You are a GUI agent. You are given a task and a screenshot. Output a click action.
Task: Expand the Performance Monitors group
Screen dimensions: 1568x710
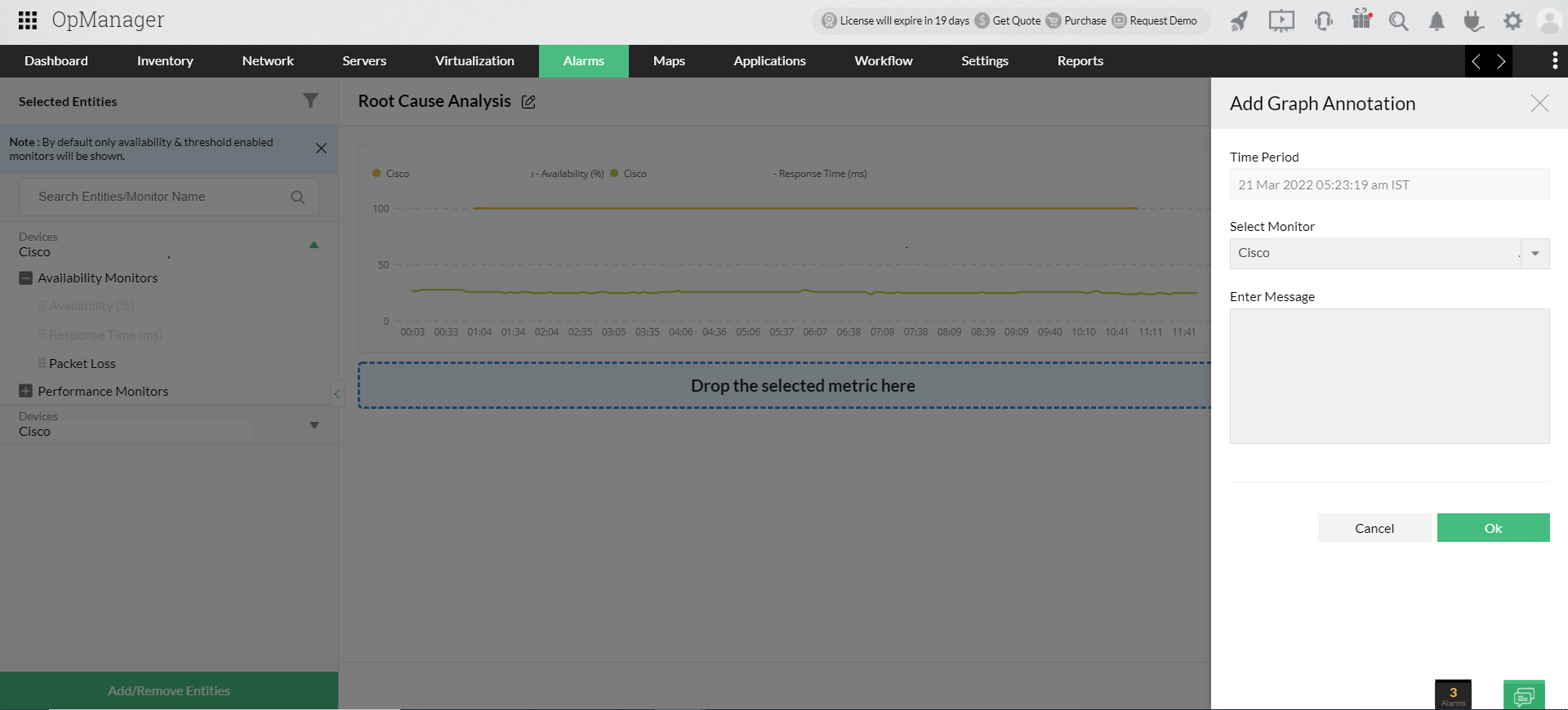click(25, 392)
